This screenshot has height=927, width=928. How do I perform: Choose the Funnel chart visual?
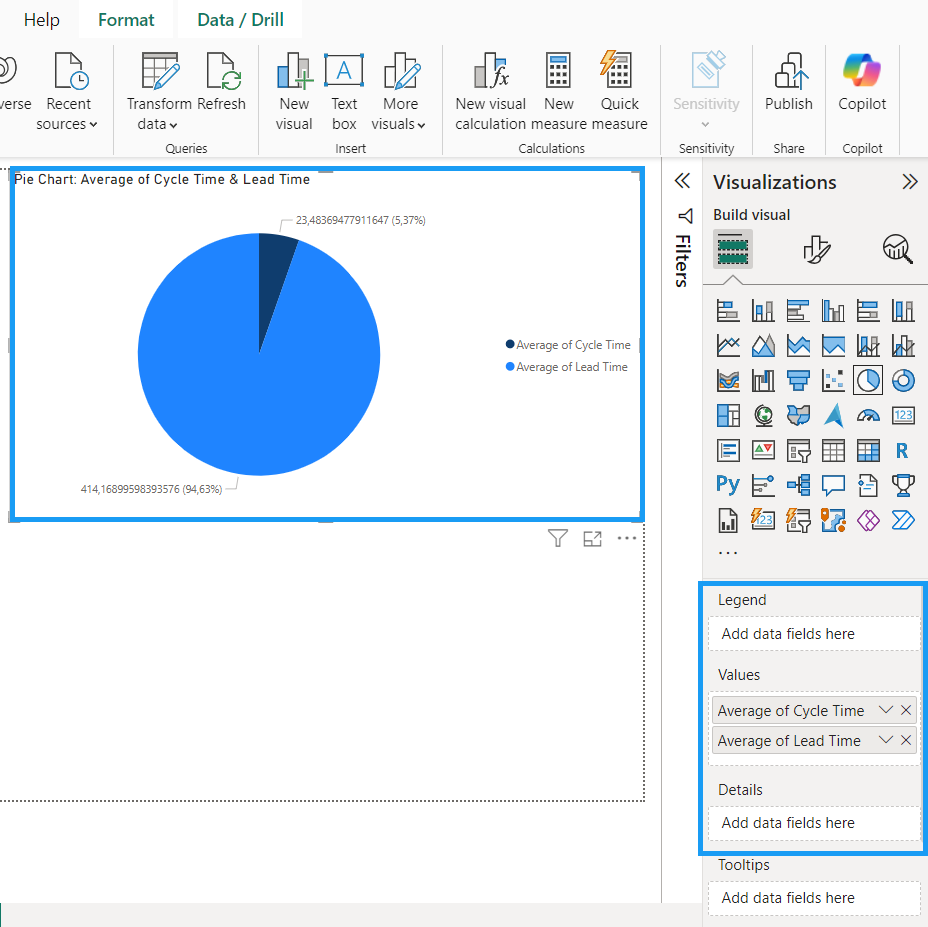click(798, 380)
